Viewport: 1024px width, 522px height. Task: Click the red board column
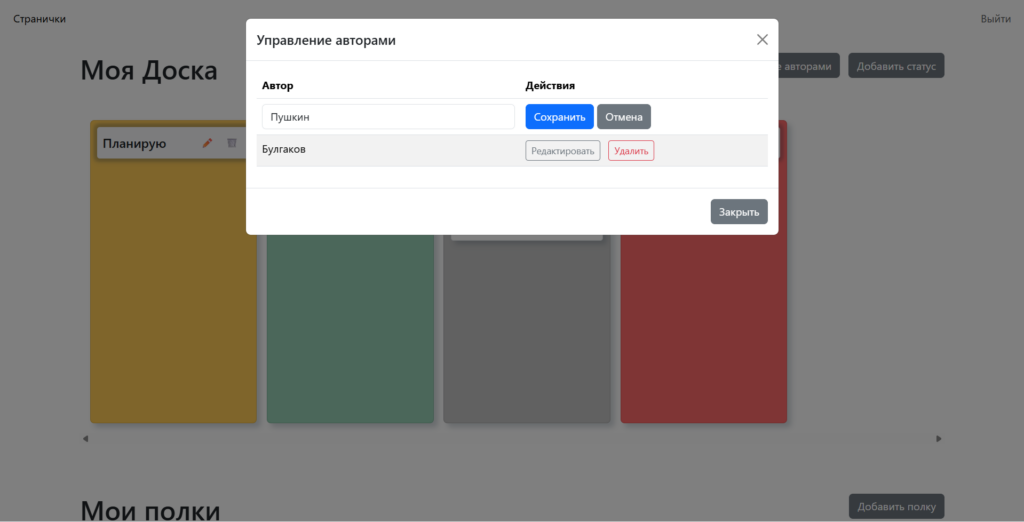(x=703, y=330)
